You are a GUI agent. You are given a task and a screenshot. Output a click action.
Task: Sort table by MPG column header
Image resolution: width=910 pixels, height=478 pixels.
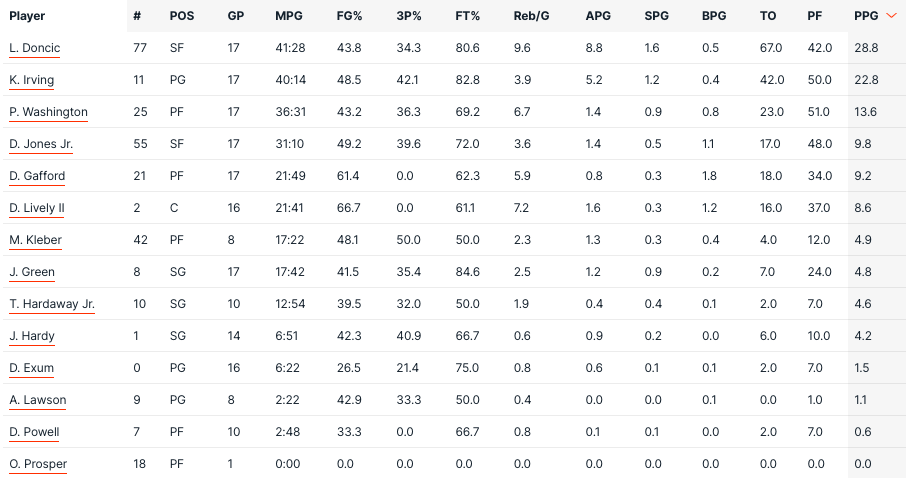289,16
